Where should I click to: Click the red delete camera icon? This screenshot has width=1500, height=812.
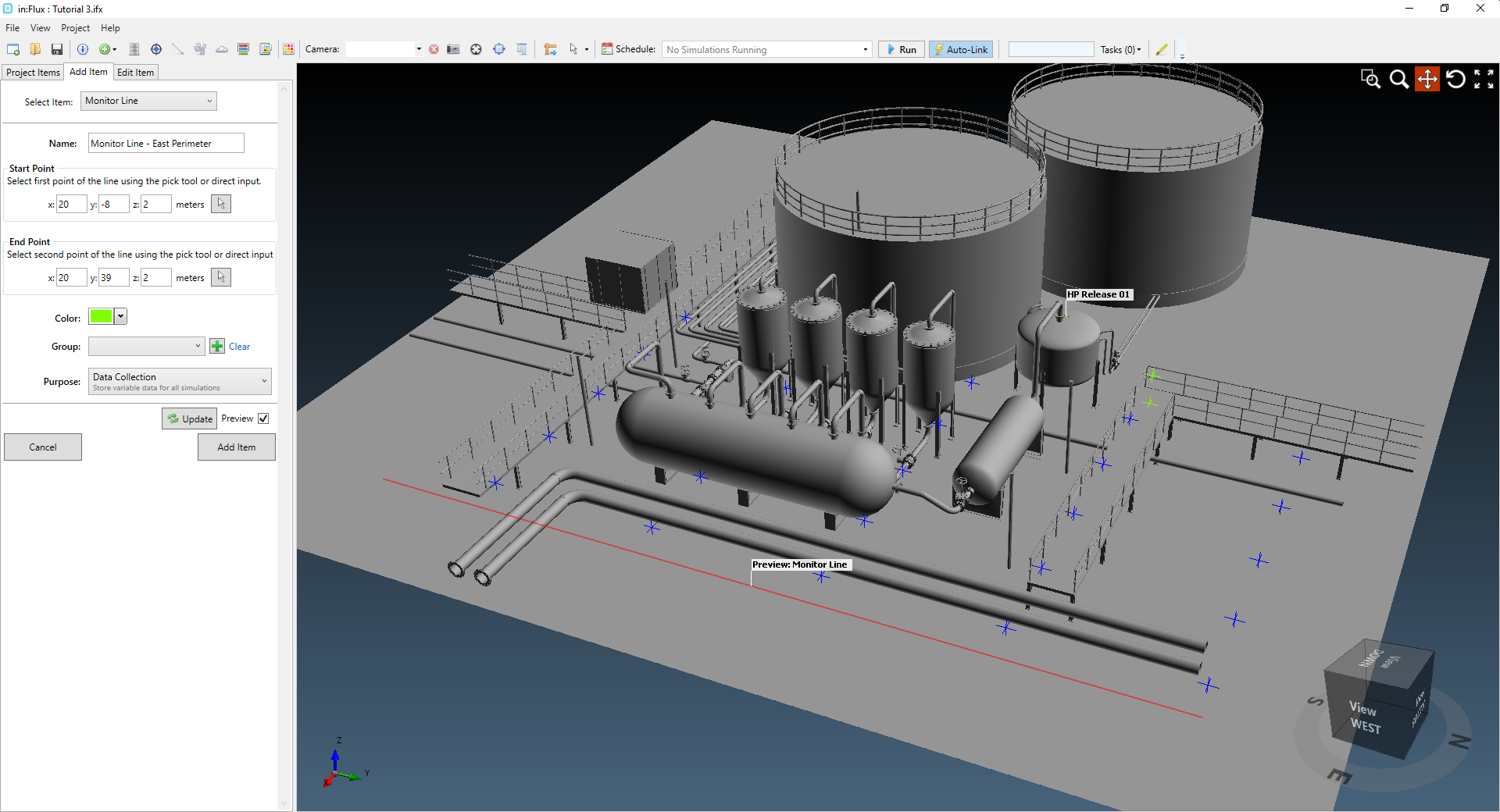click(434, 49)
